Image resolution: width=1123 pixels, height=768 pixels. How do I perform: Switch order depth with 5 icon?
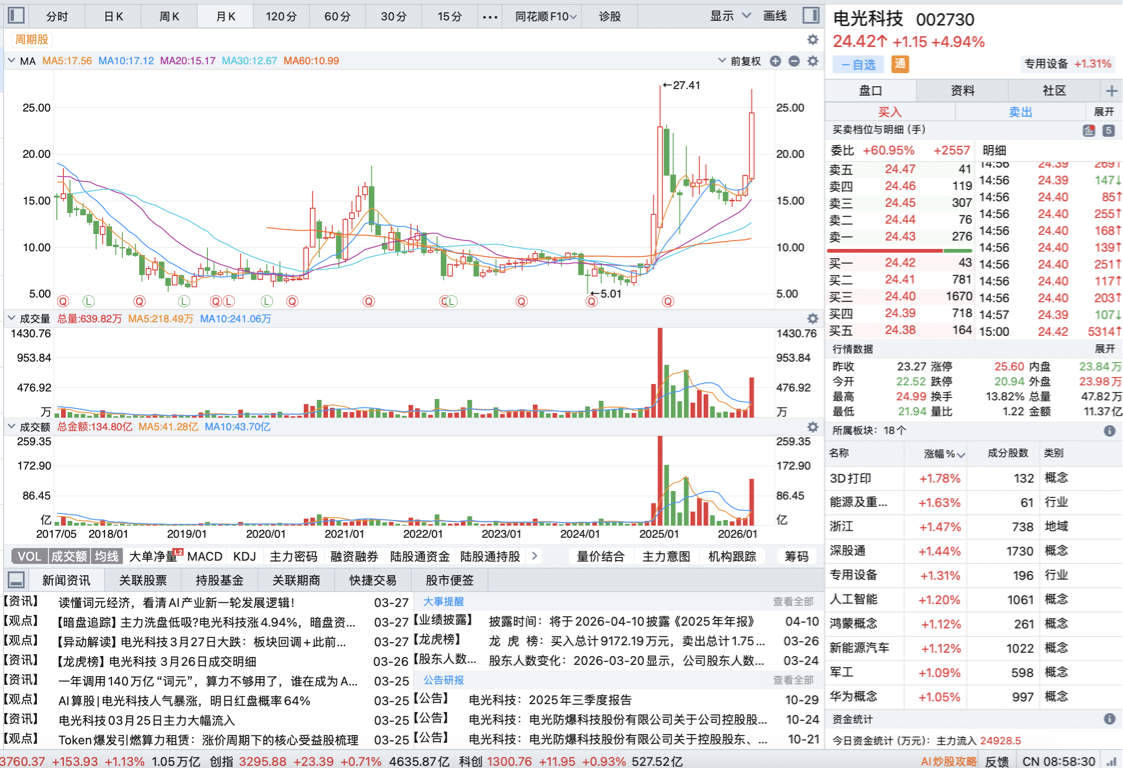tap(1108, 130)
